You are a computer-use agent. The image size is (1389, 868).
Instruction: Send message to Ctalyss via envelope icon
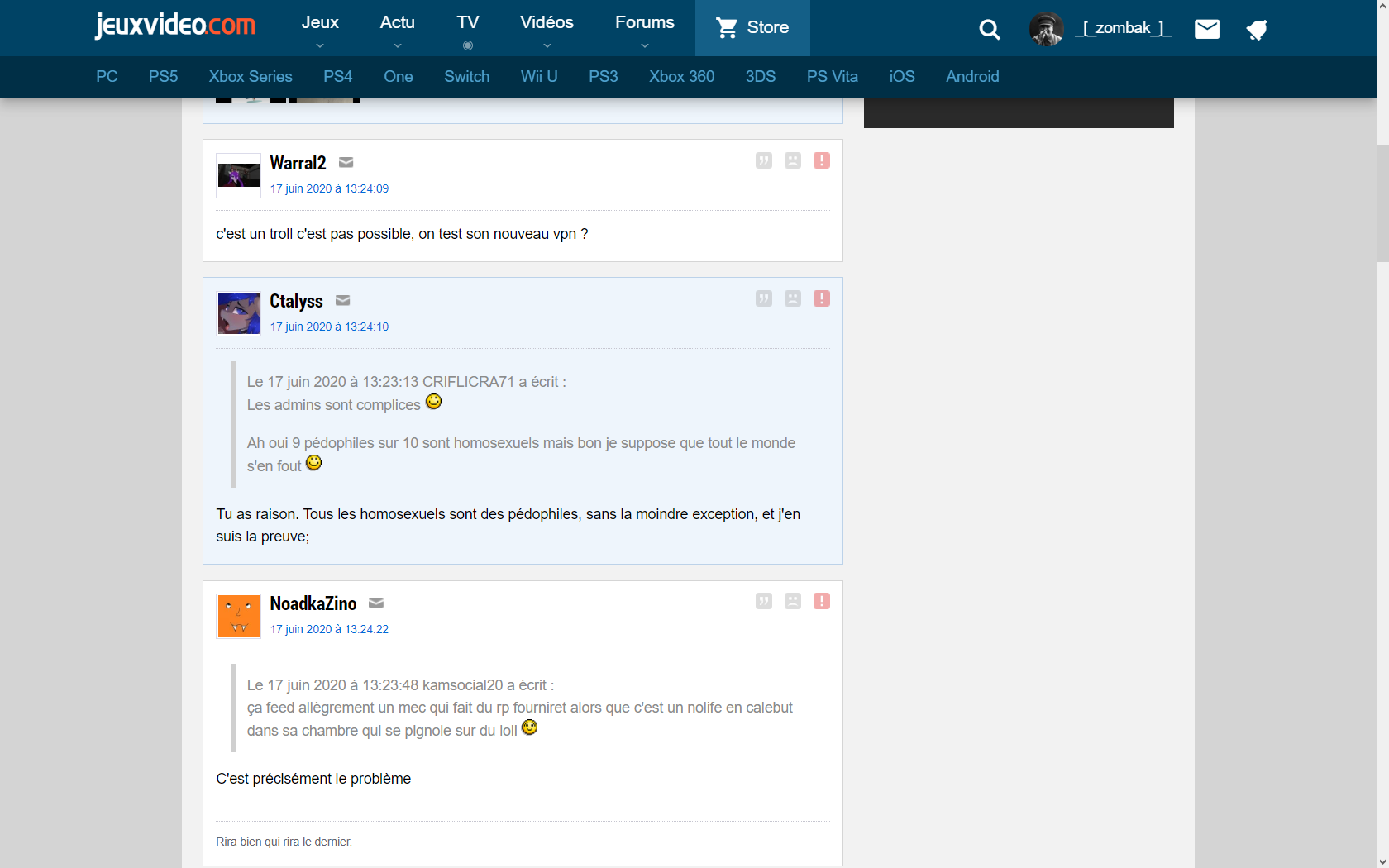tap(343, 300)
